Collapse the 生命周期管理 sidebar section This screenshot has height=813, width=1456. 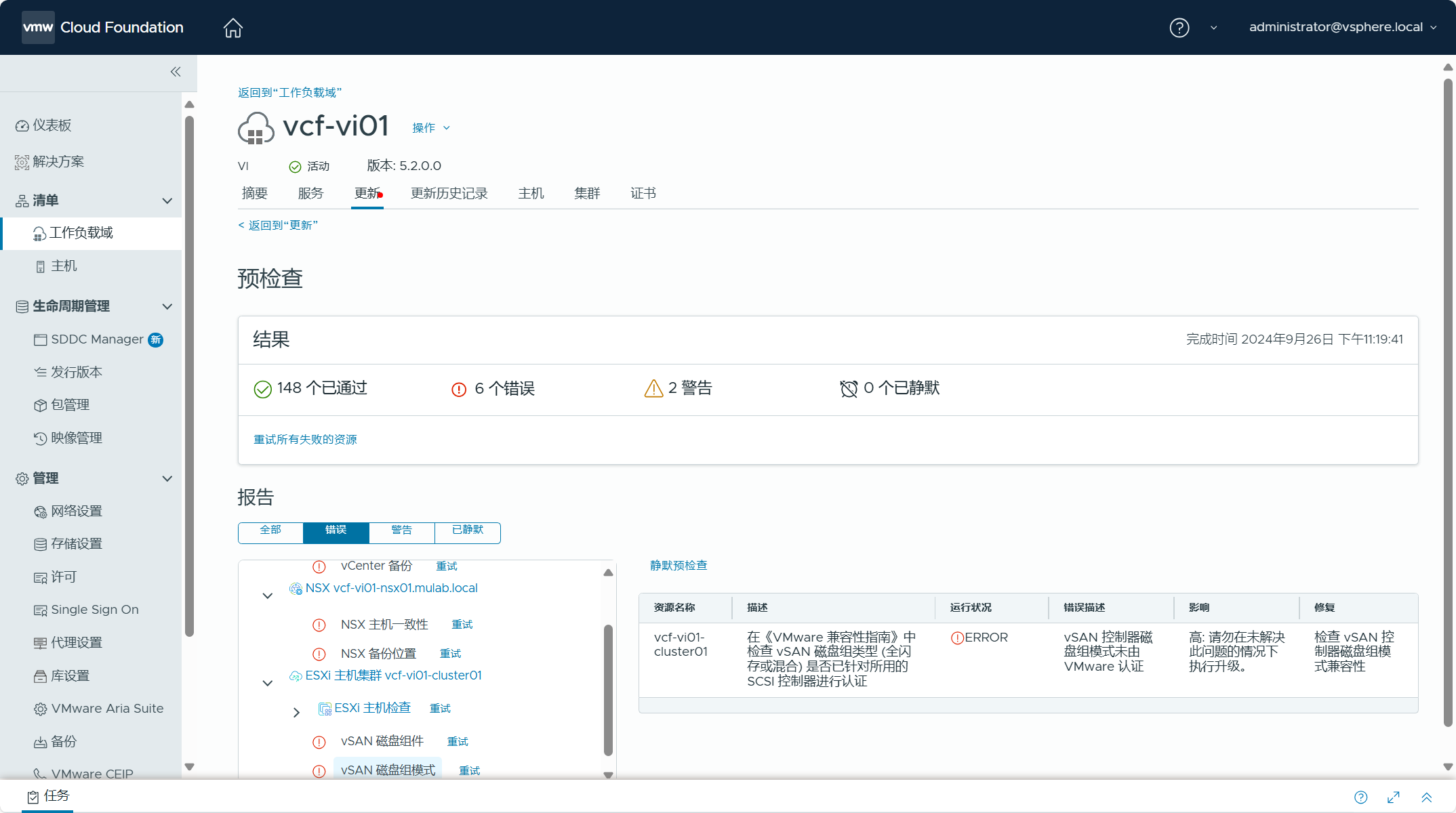coord(167,306)
